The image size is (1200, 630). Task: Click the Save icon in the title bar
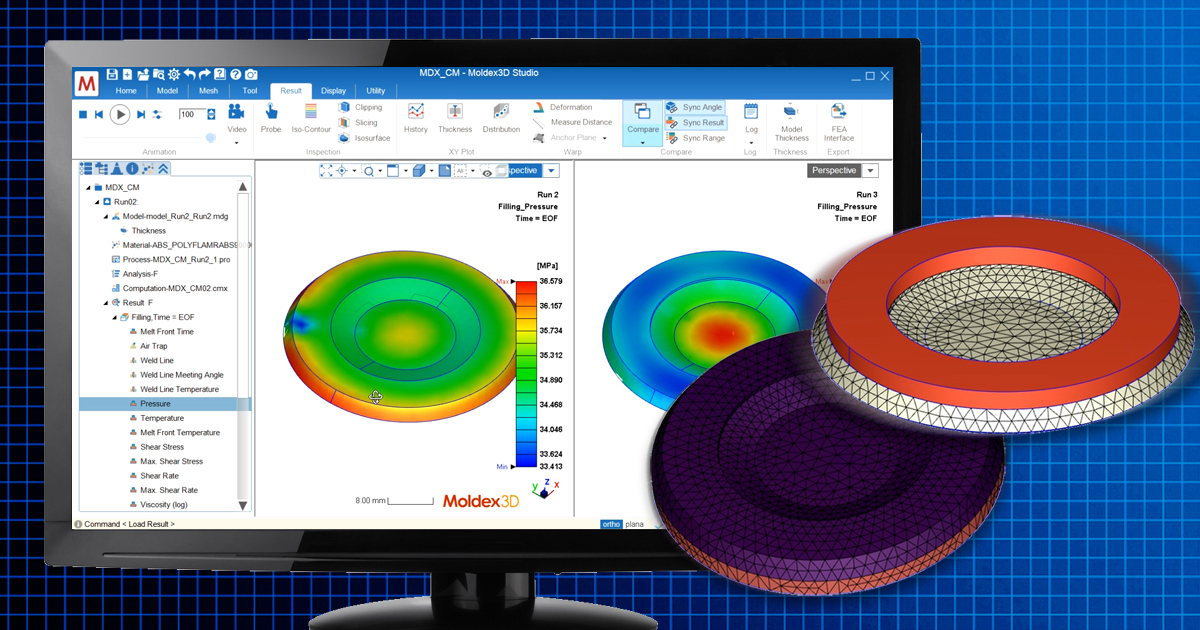click(112, 75)
